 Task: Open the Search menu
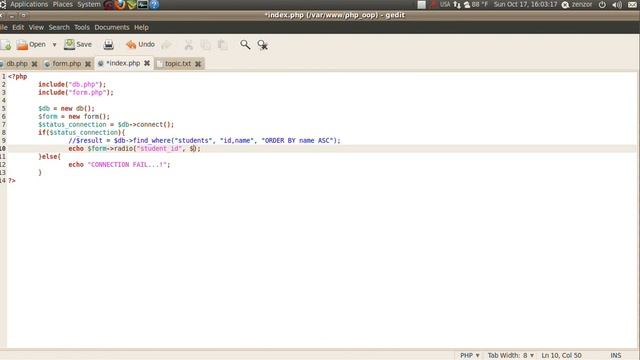pyautogui.click(x=59, y=27)
